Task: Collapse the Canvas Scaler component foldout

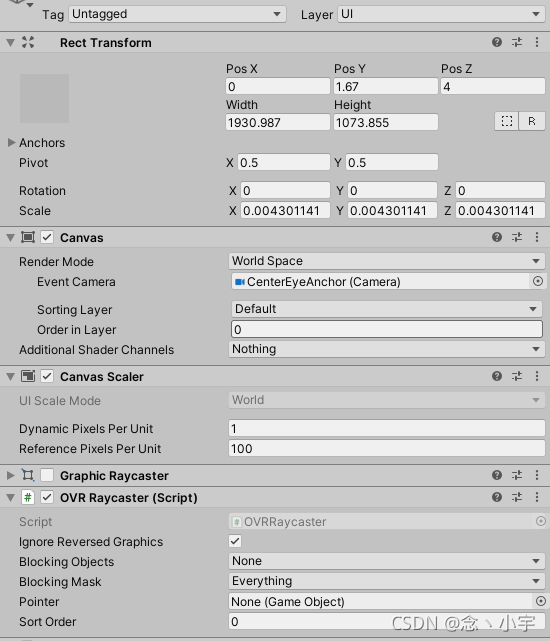Action: 11,377
